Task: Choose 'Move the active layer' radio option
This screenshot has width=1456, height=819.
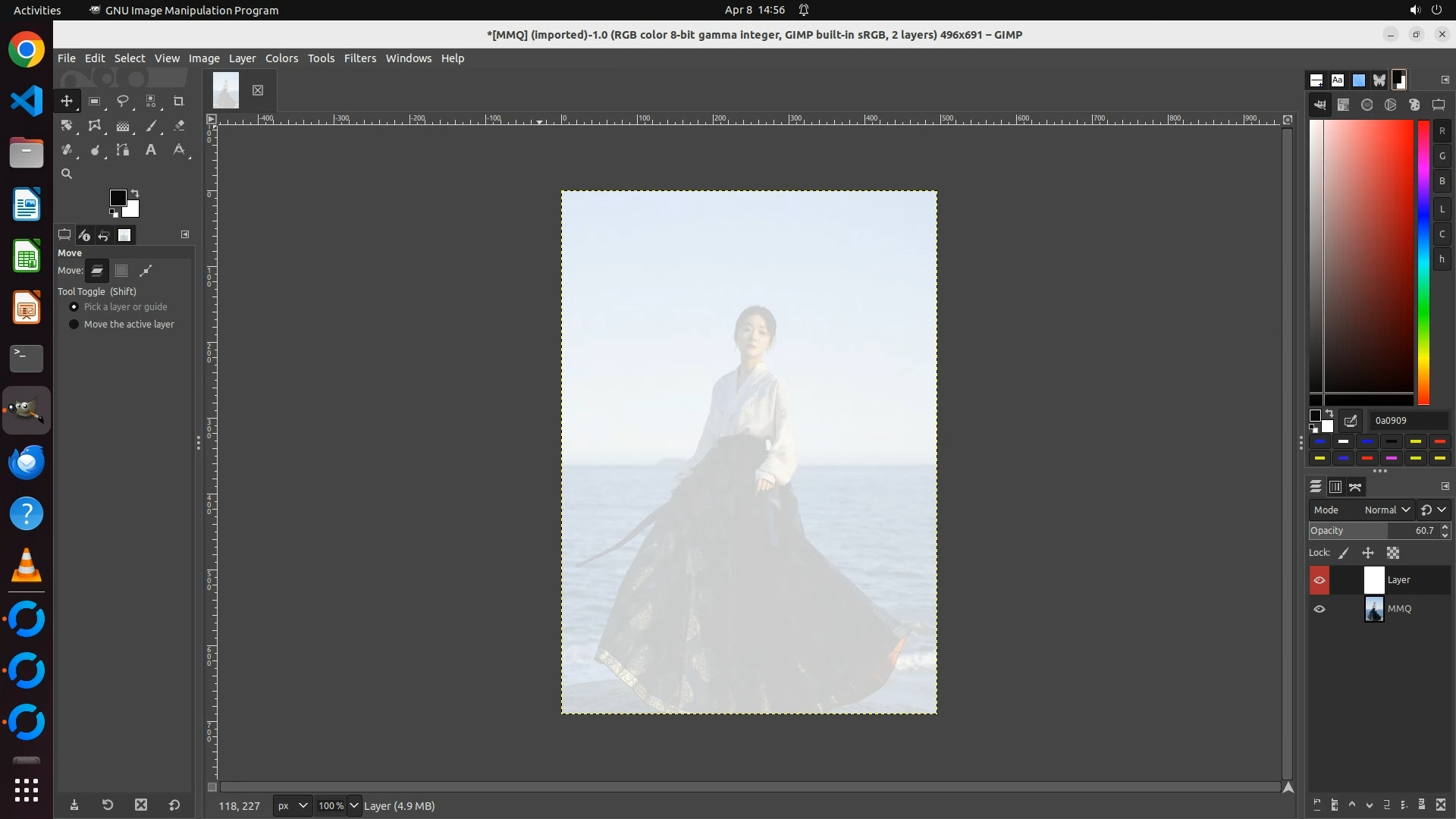Action: (74, 325)
